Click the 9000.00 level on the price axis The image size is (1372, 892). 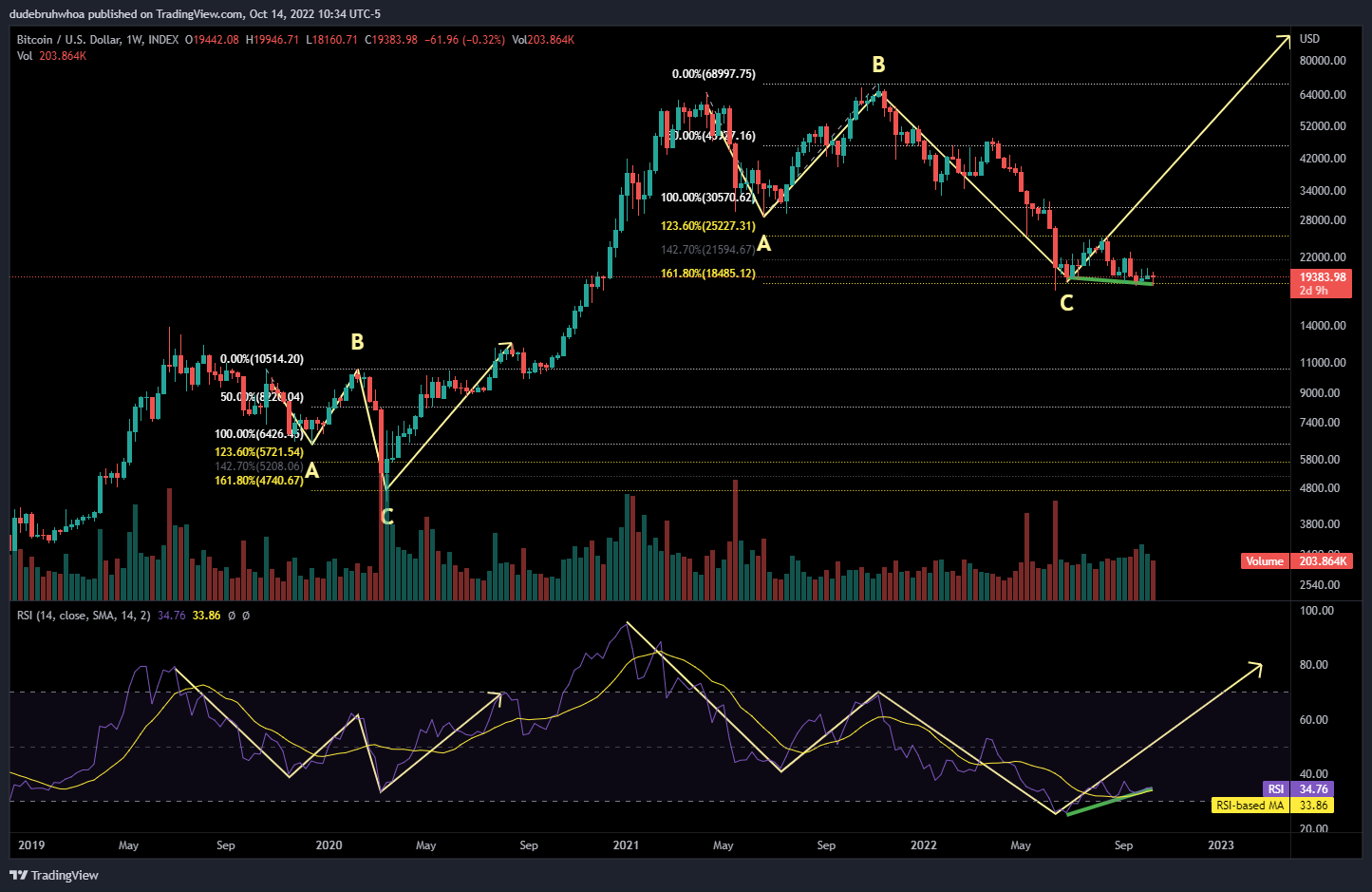[x=1320, y=393]
